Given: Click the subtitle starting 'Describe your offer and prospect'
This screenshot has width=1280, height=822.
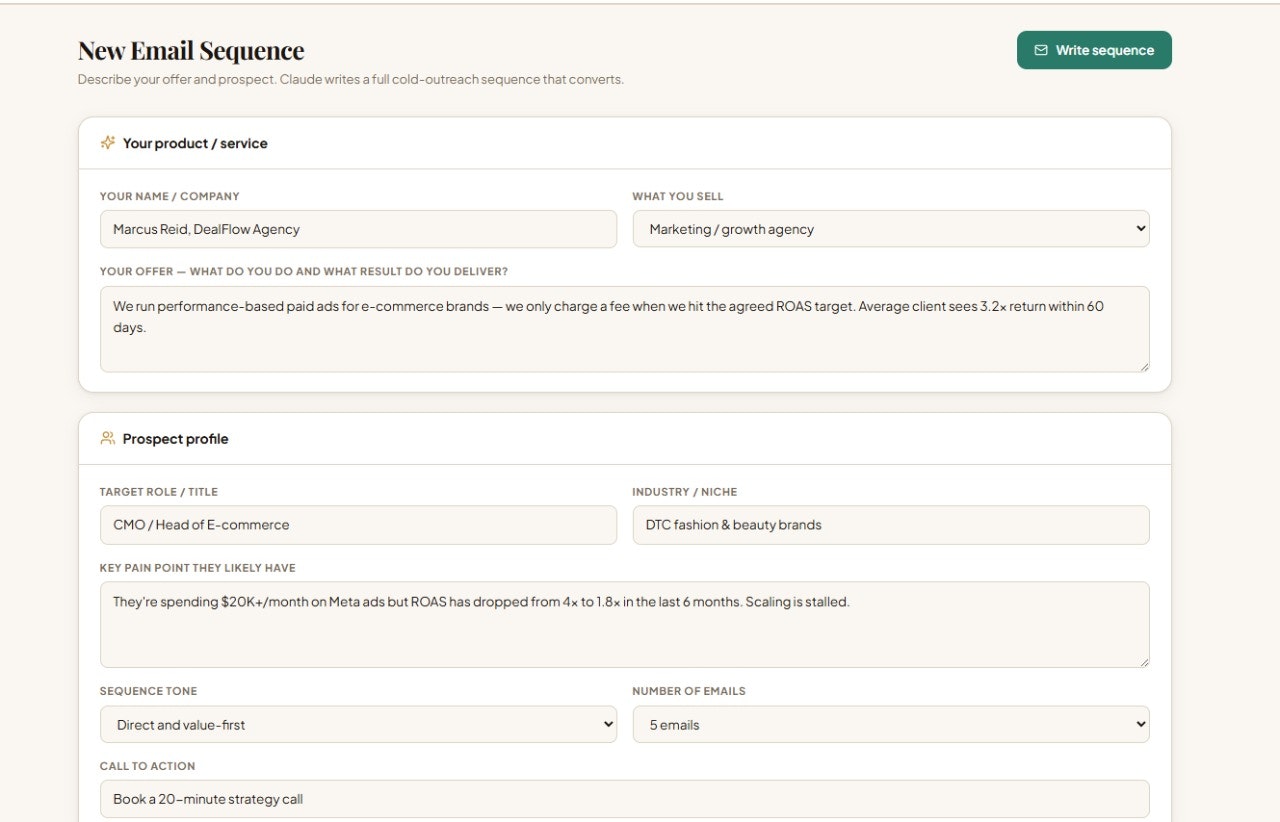Looking at the screenshot, I should 351,79.
